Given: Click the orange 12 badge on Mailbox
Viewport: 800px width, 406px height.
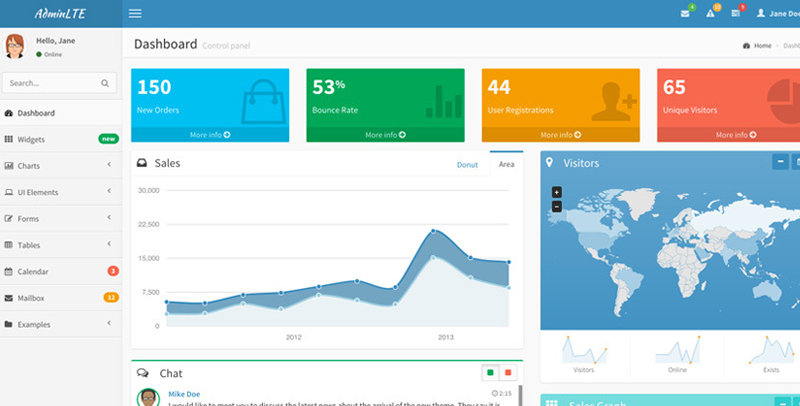Looking at the screenshot, I should [111, 297].
